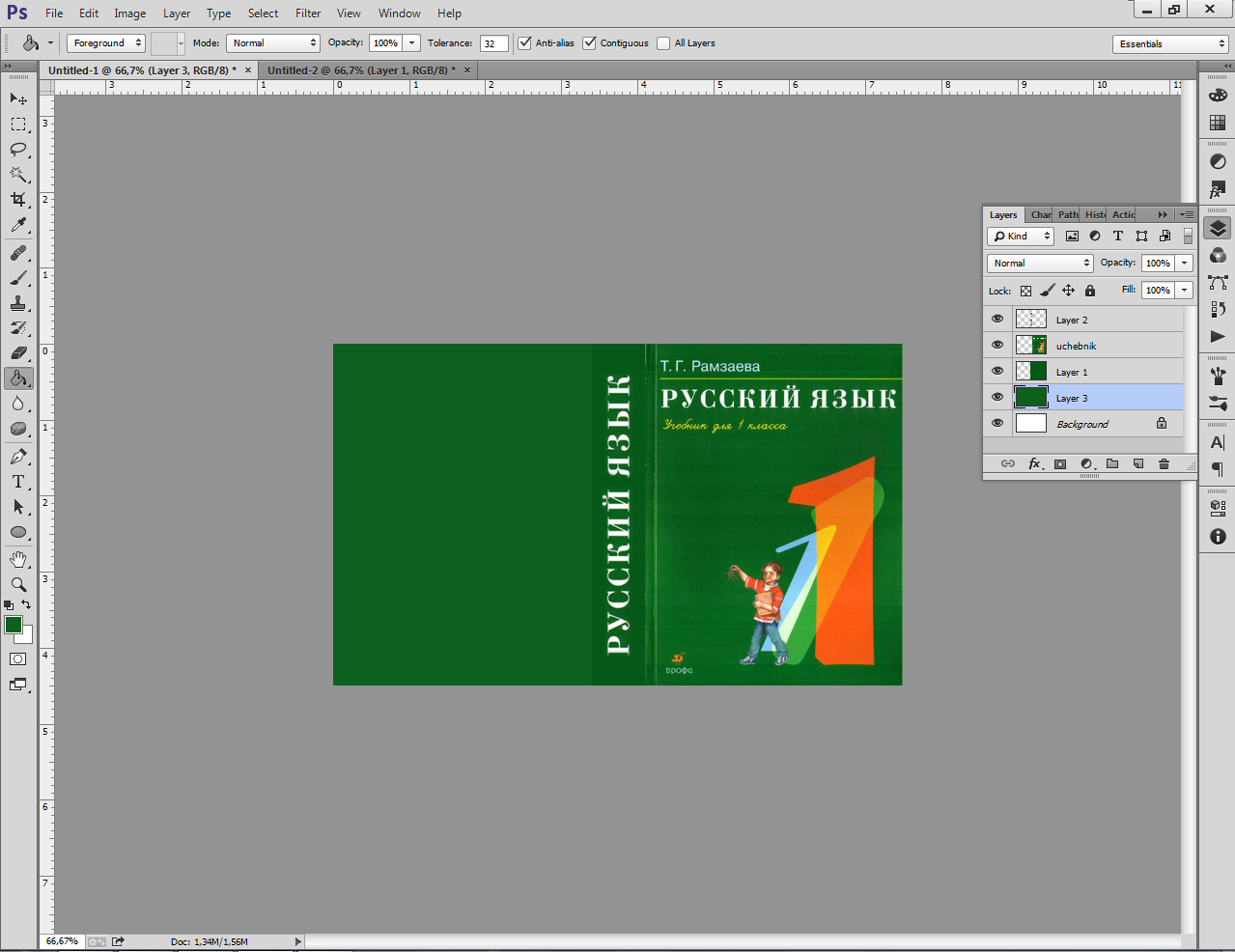Viewport: 1235px width, 952px height.
Task: Enable the All Layers checkbox
Action: (663, 42)
